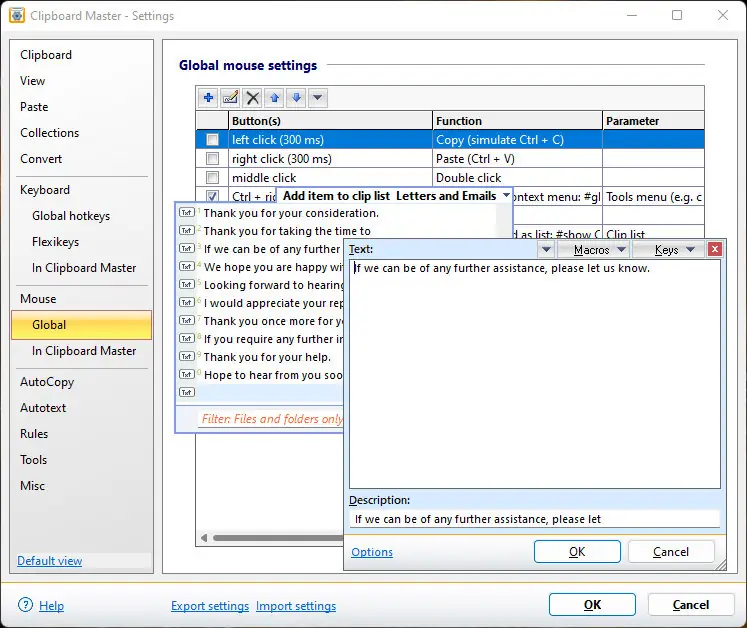Click the Button(s) column header
Screen dimensions: 747x628
tap(330, 121)
